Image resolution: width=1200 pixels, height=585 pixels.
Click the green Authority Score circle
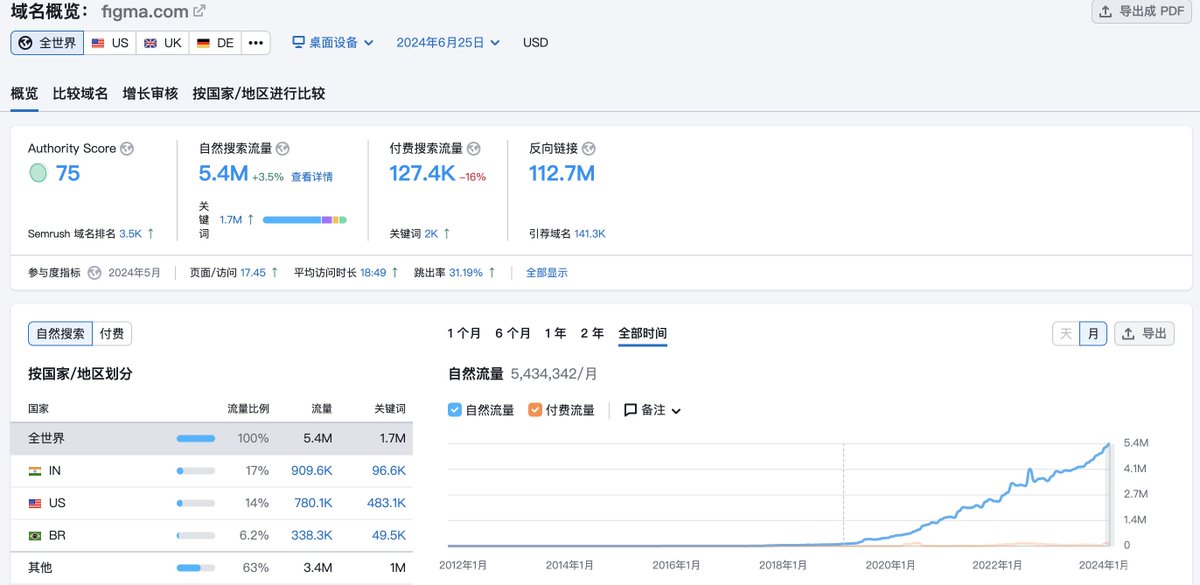point(38,173)
